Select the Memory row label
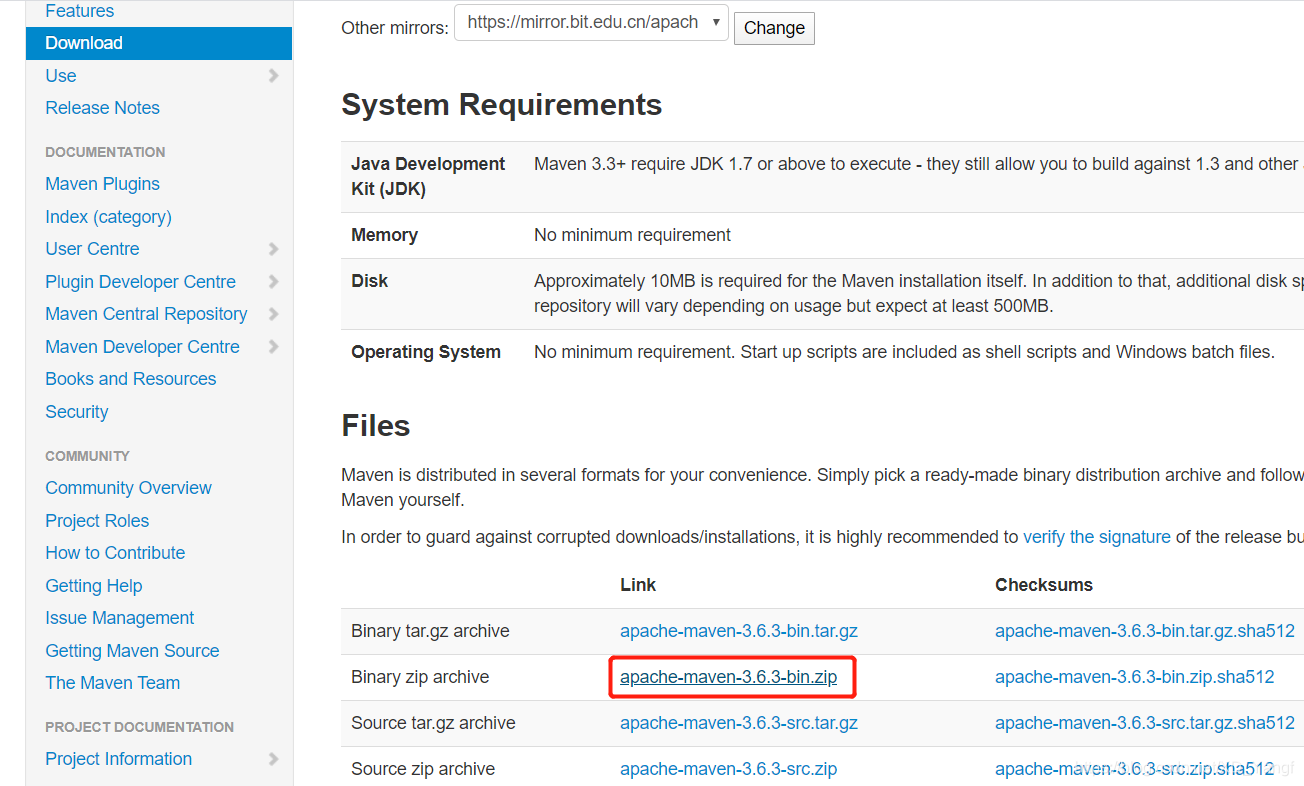Viewport: 1304px width, 786px height. pos(384,235)
